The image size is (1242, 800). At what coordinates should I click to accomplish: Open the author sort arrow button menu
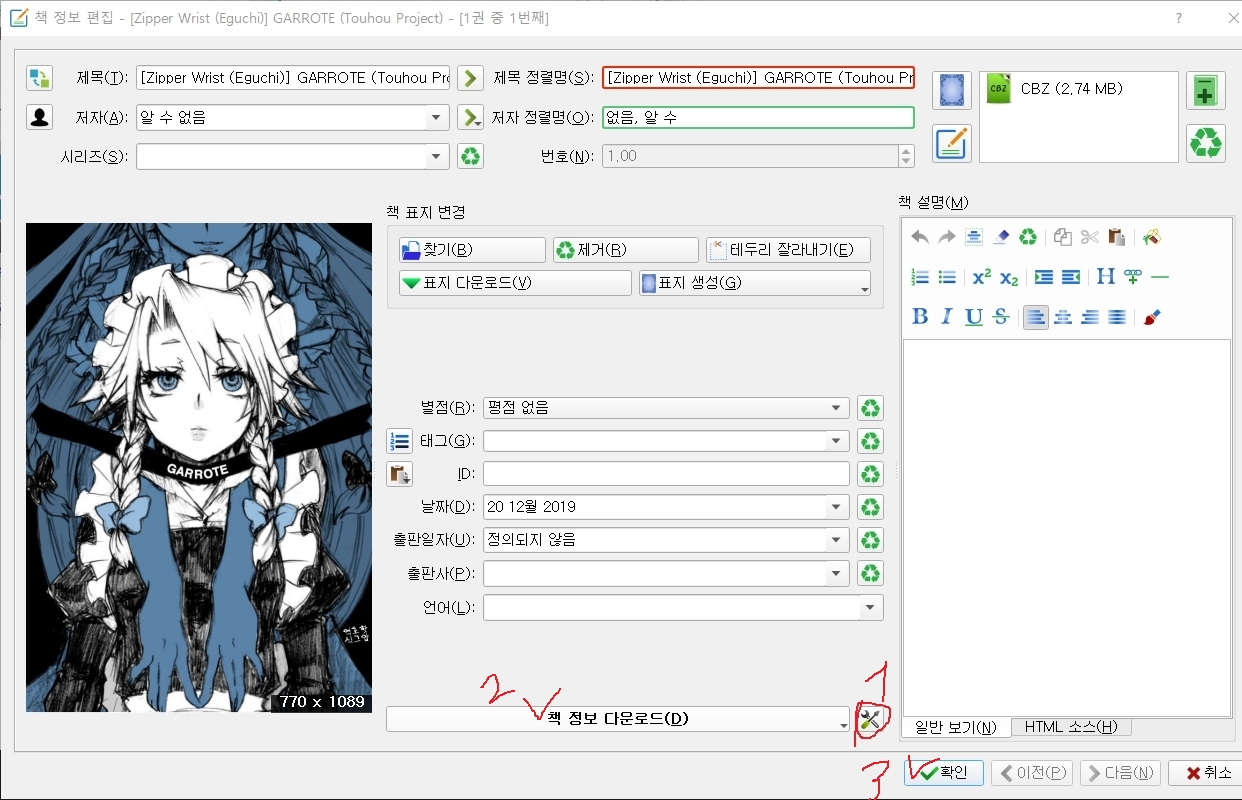pyautogui.click(x=470, y=118)
